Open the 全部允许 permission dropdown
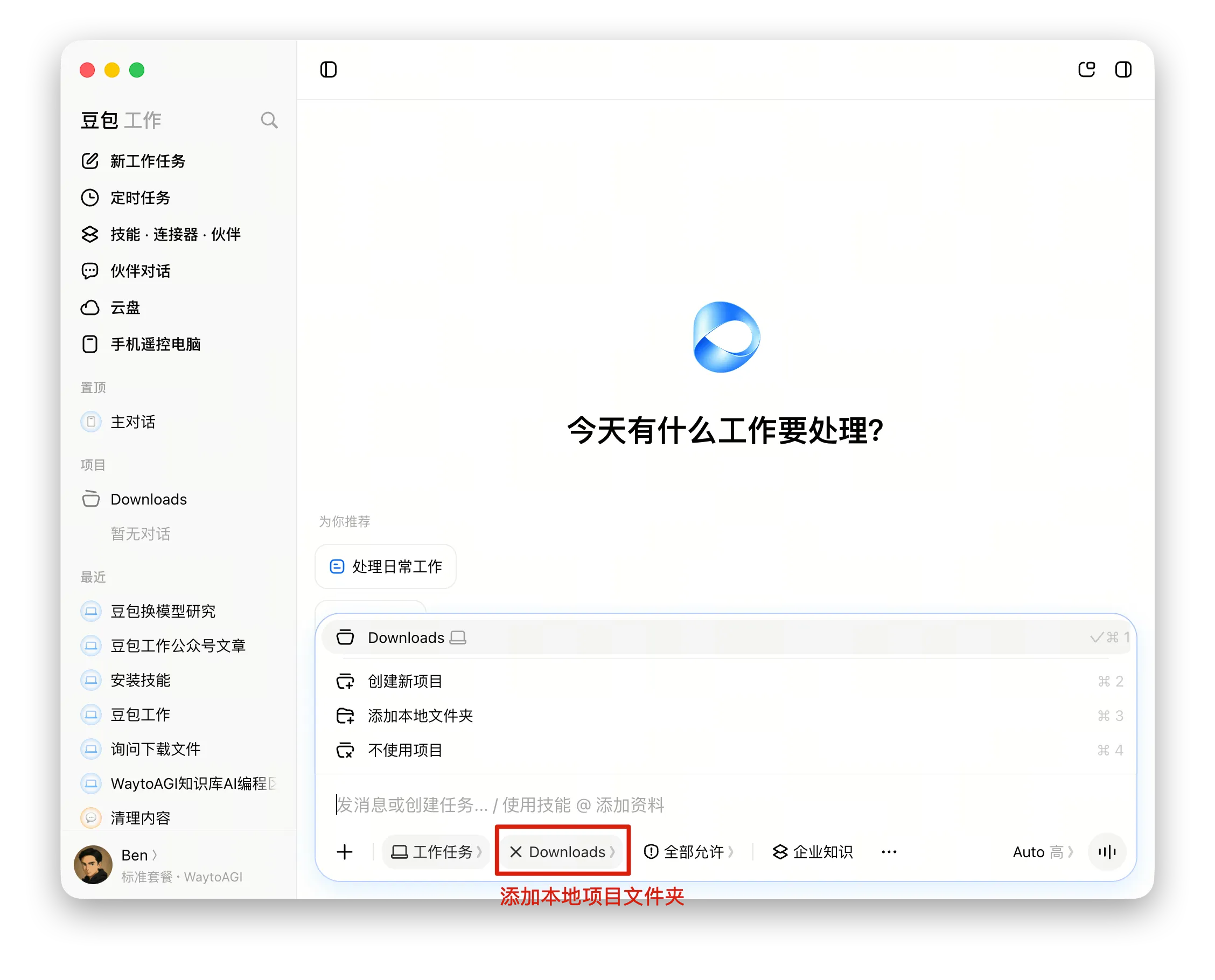1215x980 pixels. [x=688, y=852]
